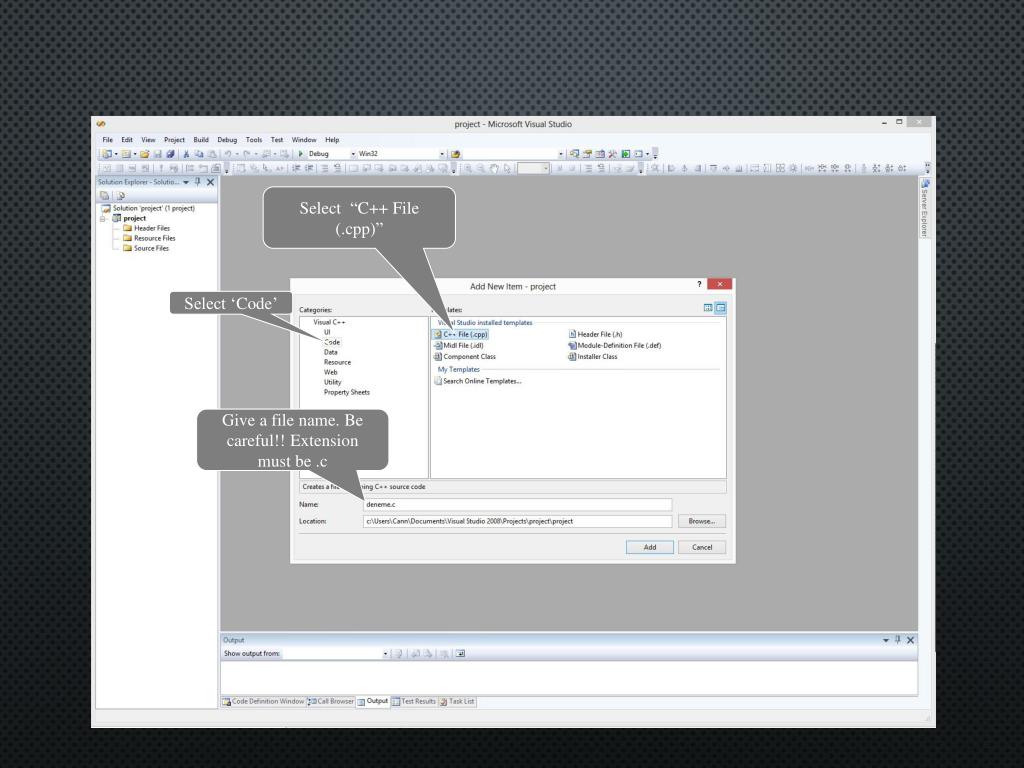Open Solution Explorer from the toolbar icon
Image resolution: width=1024 pixels, height=768 pixels.
[574, 154]
